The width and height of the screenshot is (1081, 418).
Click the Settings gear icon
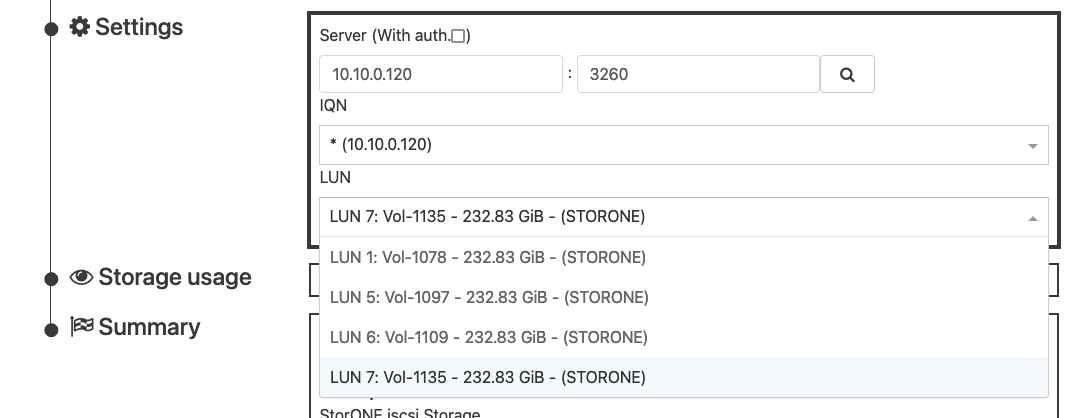coord(80,28)
